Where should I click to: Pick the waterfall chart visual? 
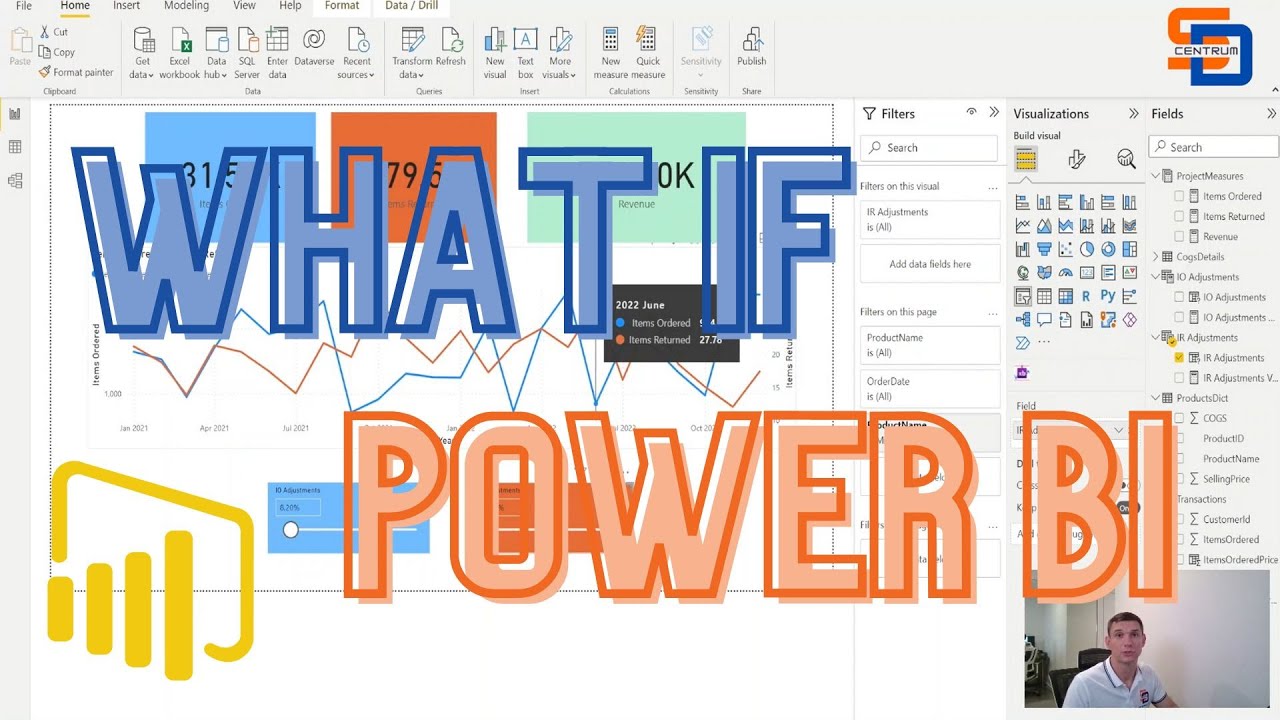(1023, 249)
